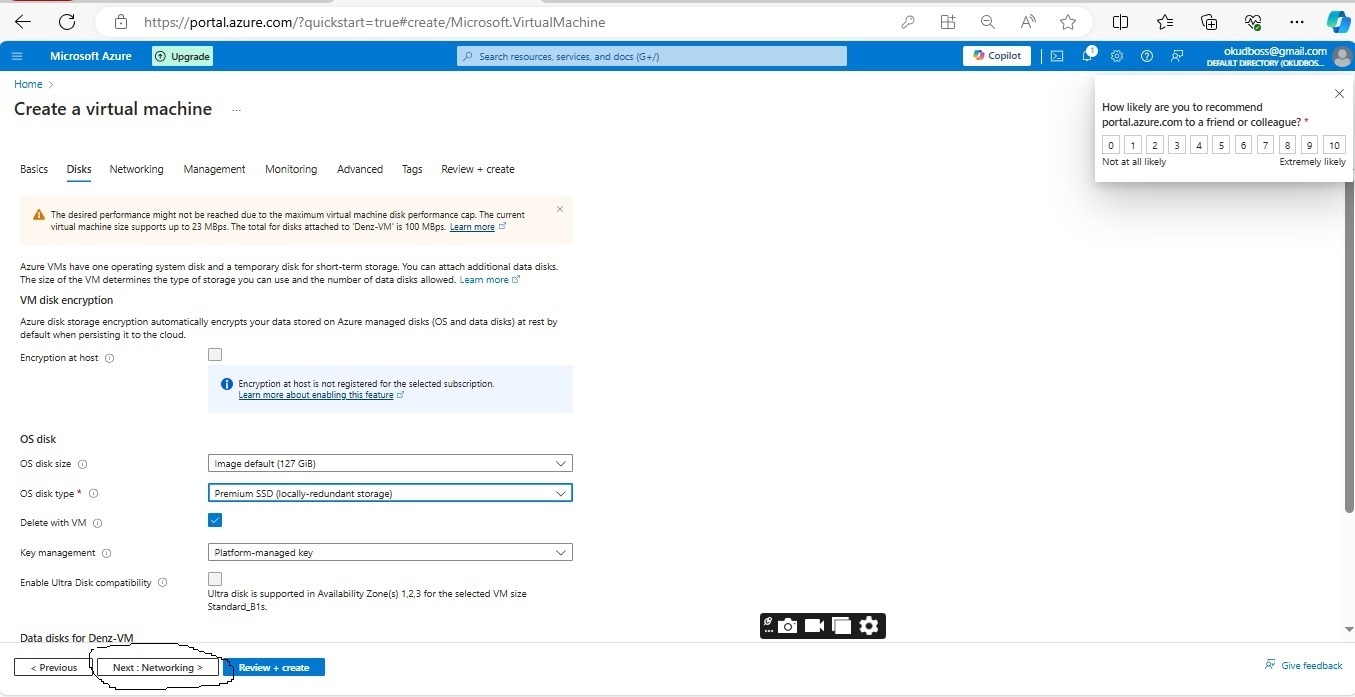The height and width of the screenshot is (697, 1355).
Task: Open the account avatar menu
Action: (1342, 56)
